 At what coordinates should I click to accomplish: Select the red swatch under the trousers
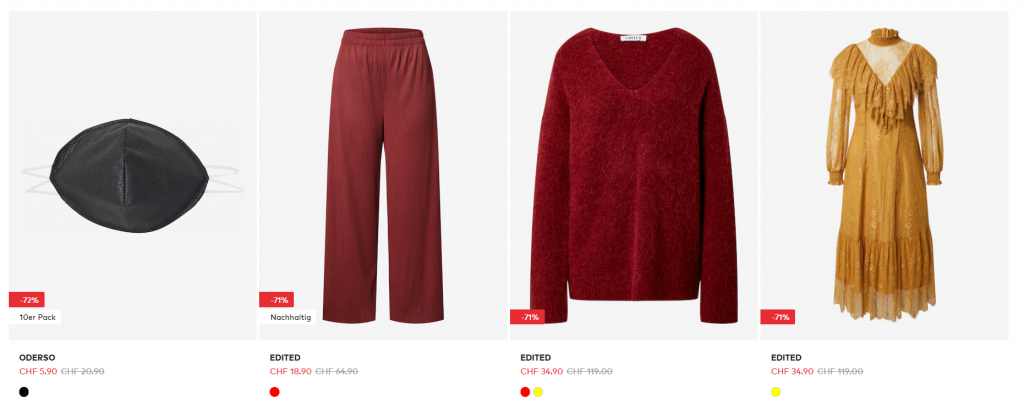[274, 392]
